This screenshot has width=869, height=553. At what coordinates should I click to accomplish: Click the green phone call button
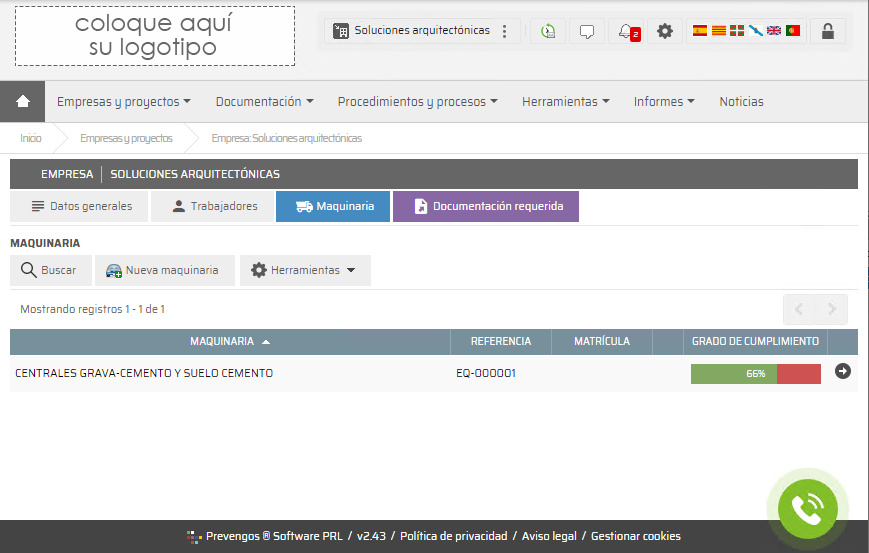807,509
